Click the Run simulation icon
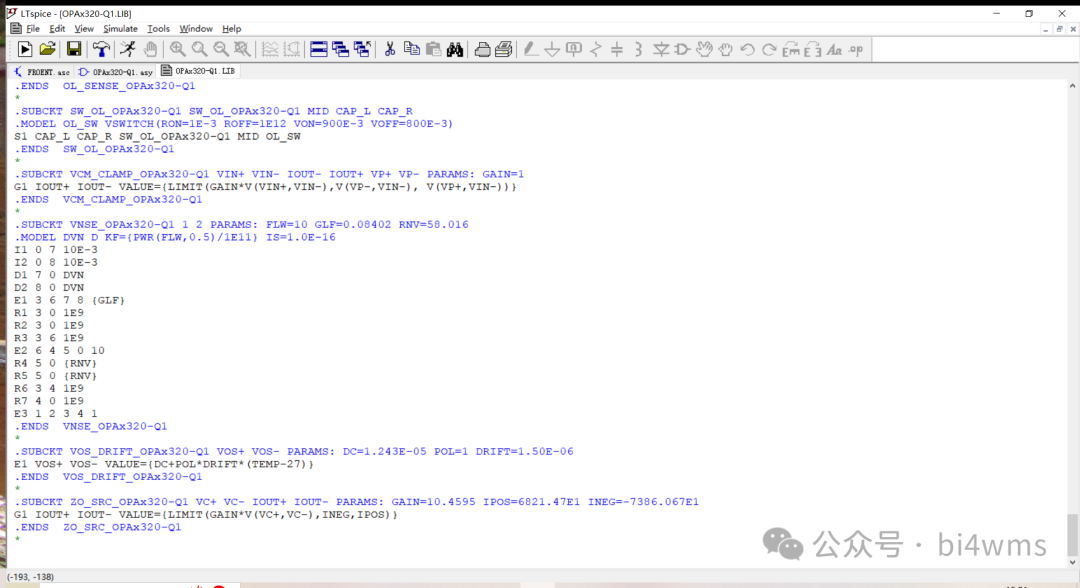 [26, 49]
